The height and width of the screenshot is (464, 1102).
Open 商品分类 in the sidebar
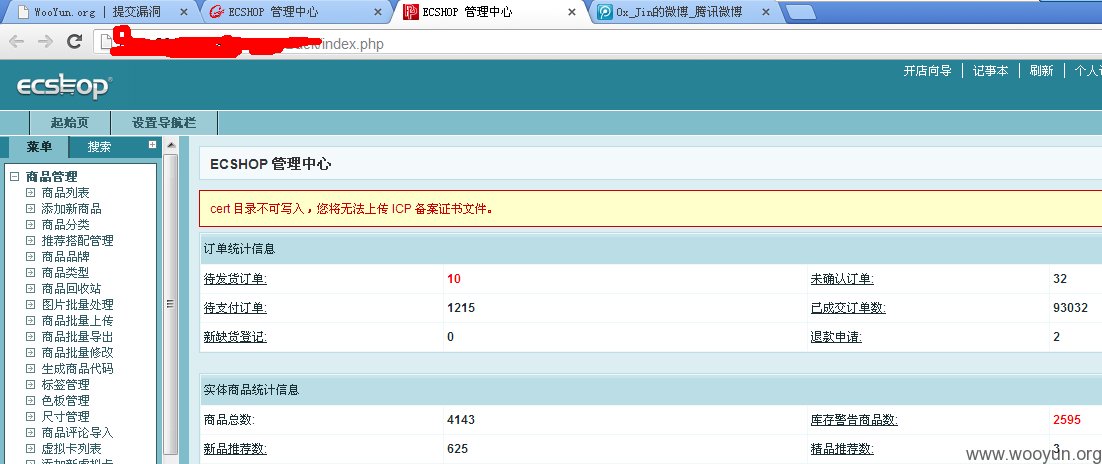(65, 225)
